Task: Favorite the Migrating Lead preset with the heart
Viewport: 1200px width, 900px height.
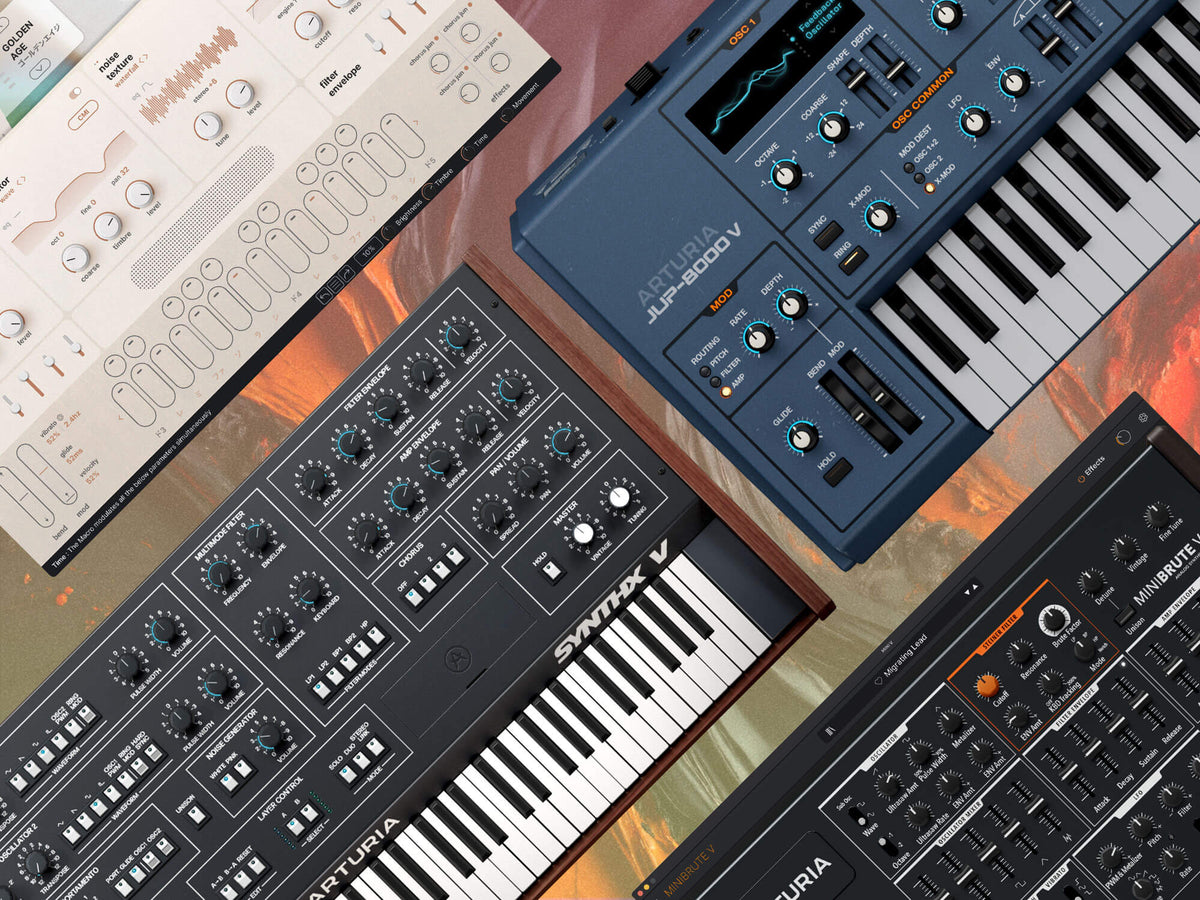Action: [877, 682]
